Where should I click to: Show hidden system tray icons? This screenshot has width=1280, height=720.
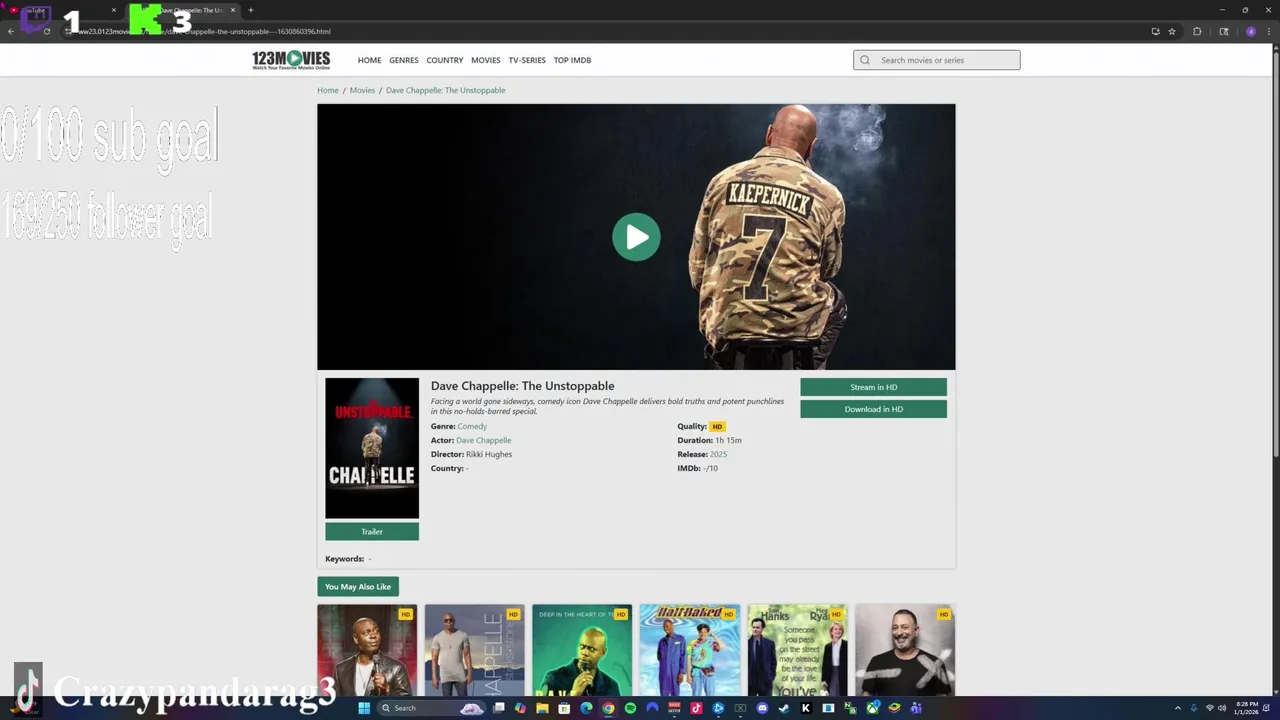pos(1178,708)
